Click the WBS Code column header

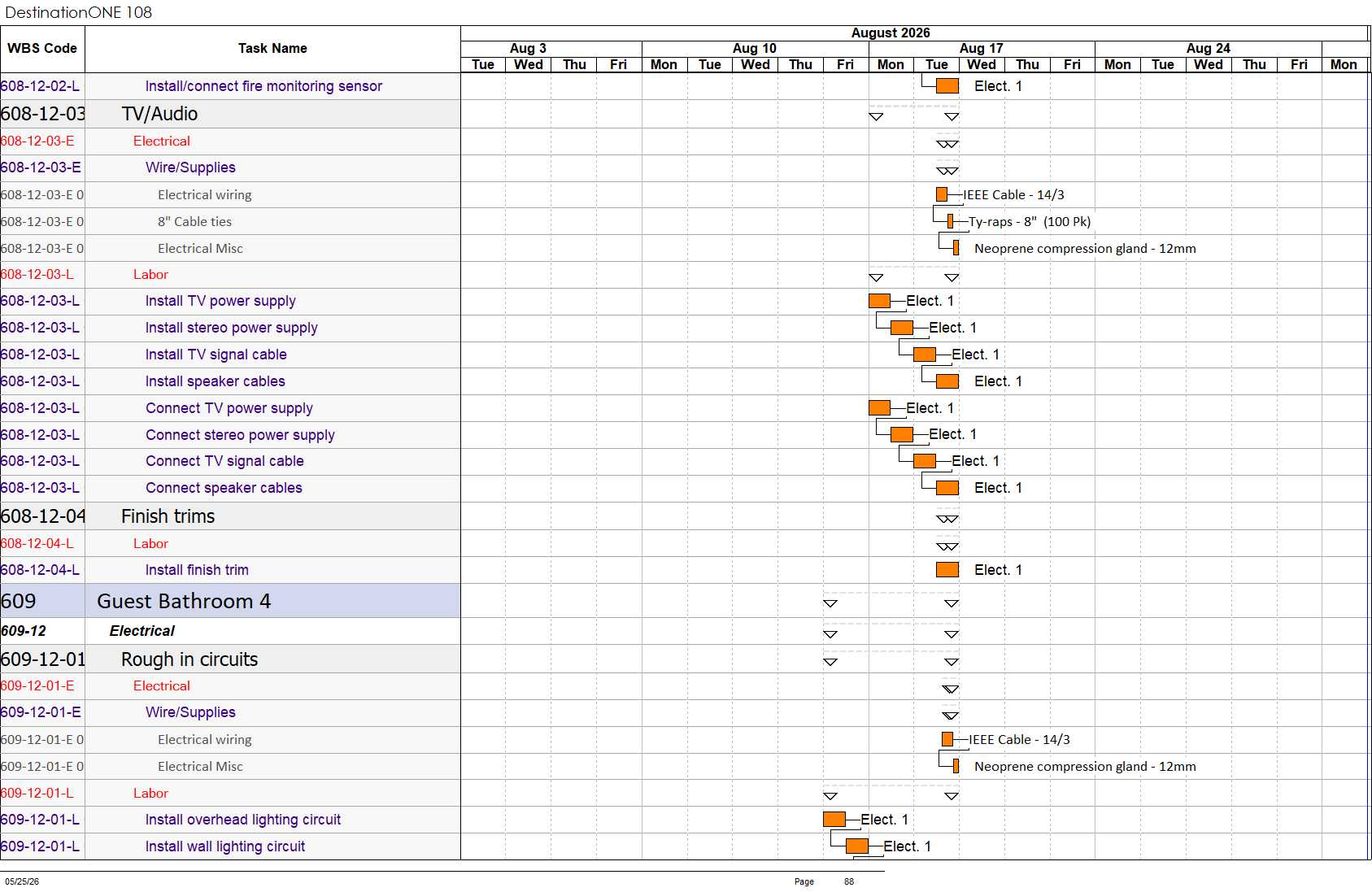[x=42, y=49]
